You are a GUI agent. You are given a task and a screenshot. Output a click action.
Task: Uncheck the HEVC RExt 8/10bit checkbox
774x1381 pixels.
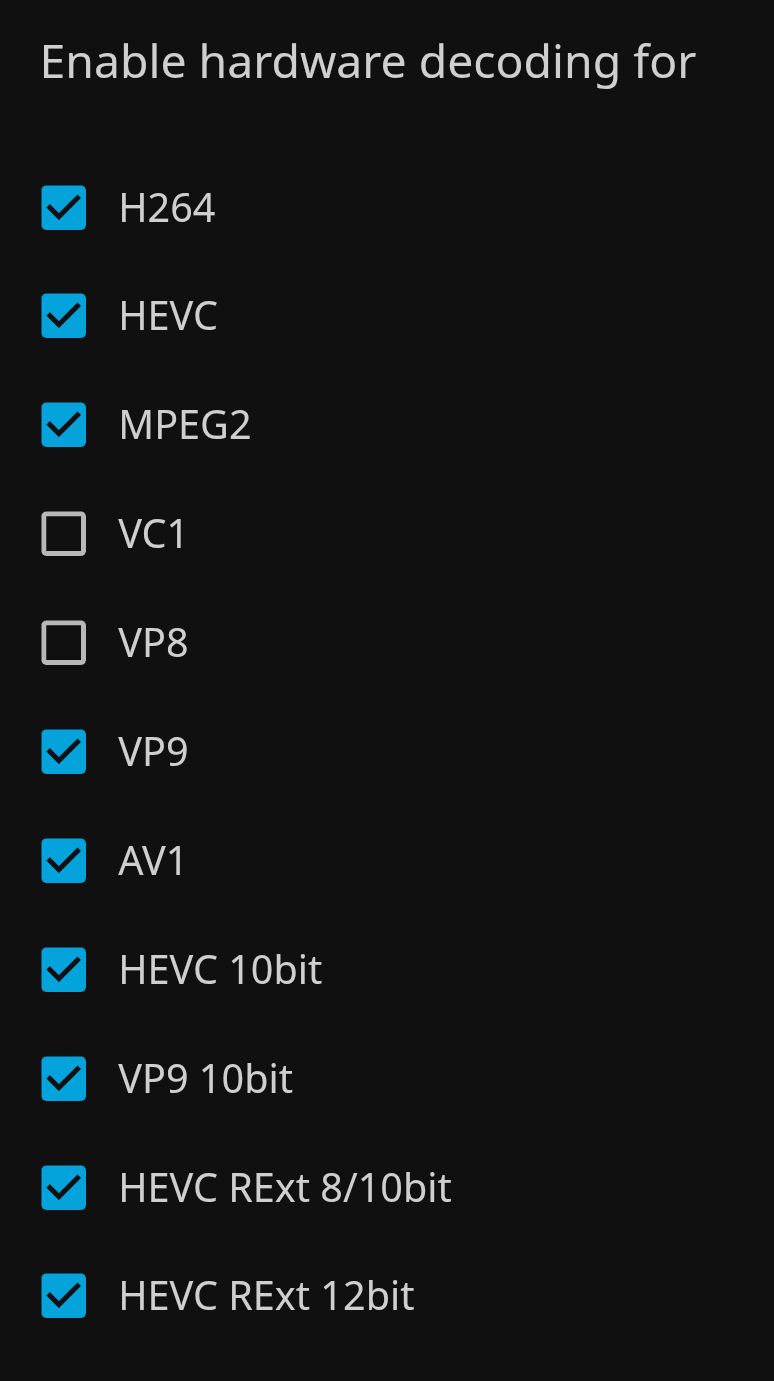pyautogui.click(x=64, y=1188)
